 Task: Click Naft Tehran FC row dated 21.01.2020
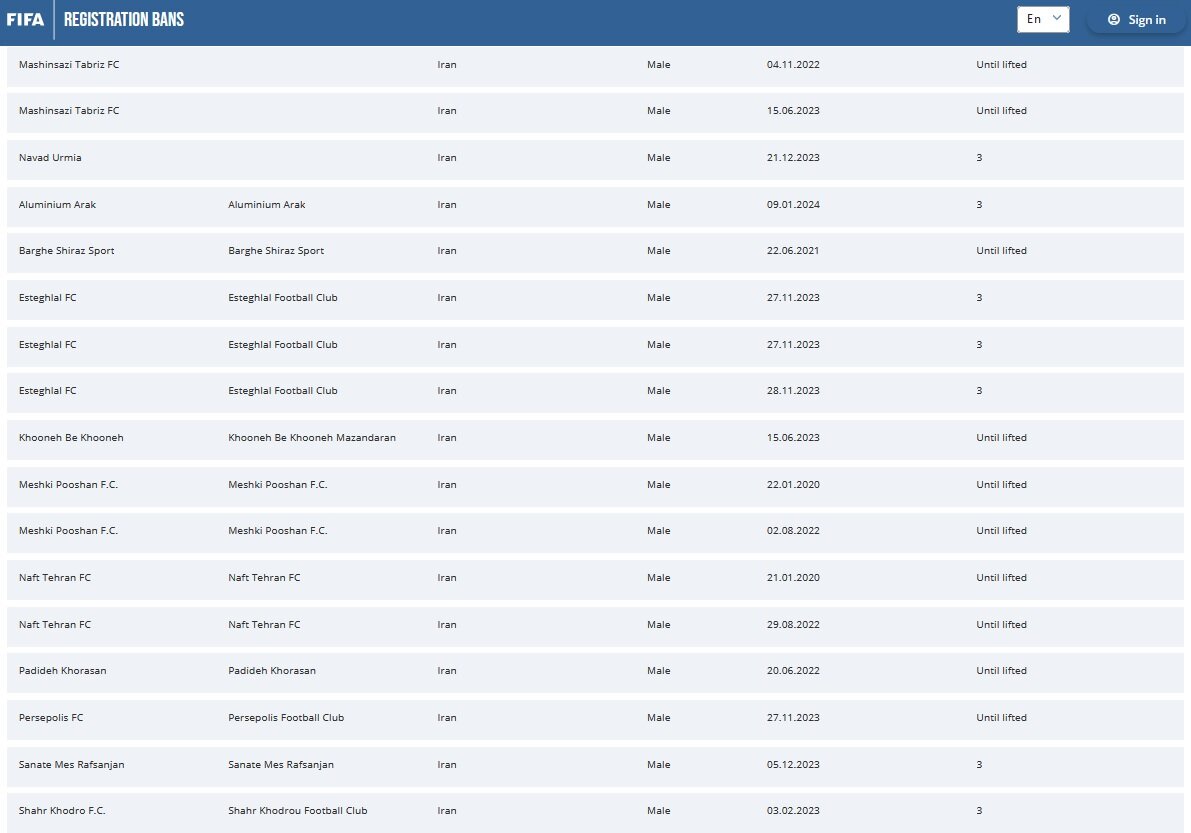click(x=55, y=578)
